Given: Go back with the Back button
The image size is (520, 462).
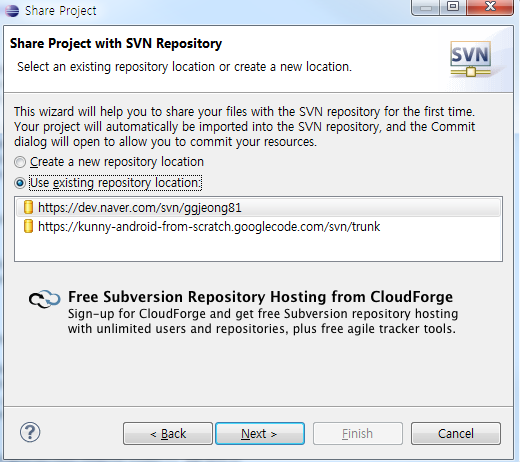Looking at the screenshot, I should (x=168, y=434).
